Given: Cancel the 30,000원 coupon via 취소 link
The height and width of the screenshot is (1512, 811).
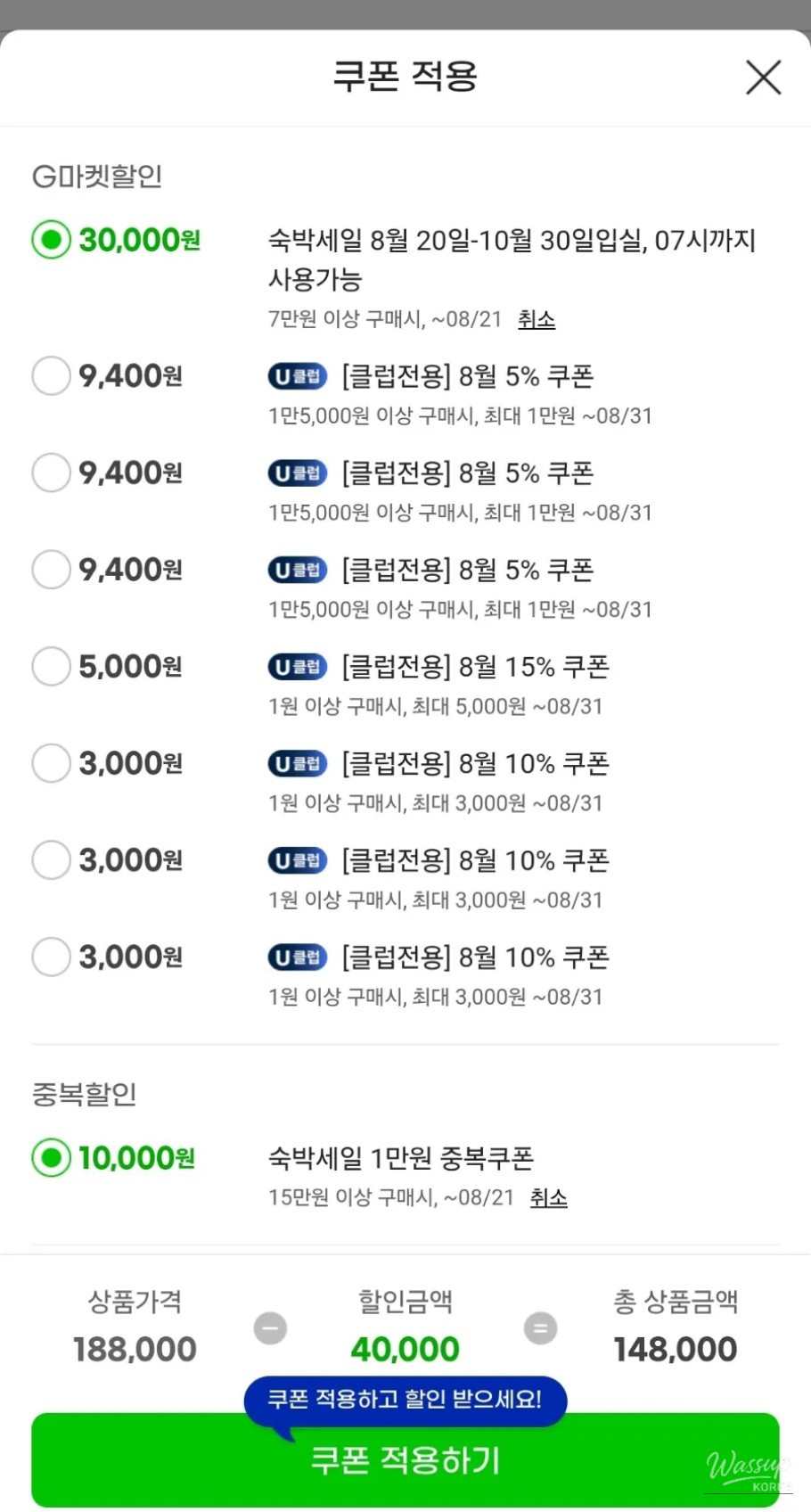Looking at the screenshot, I should 537,319.
